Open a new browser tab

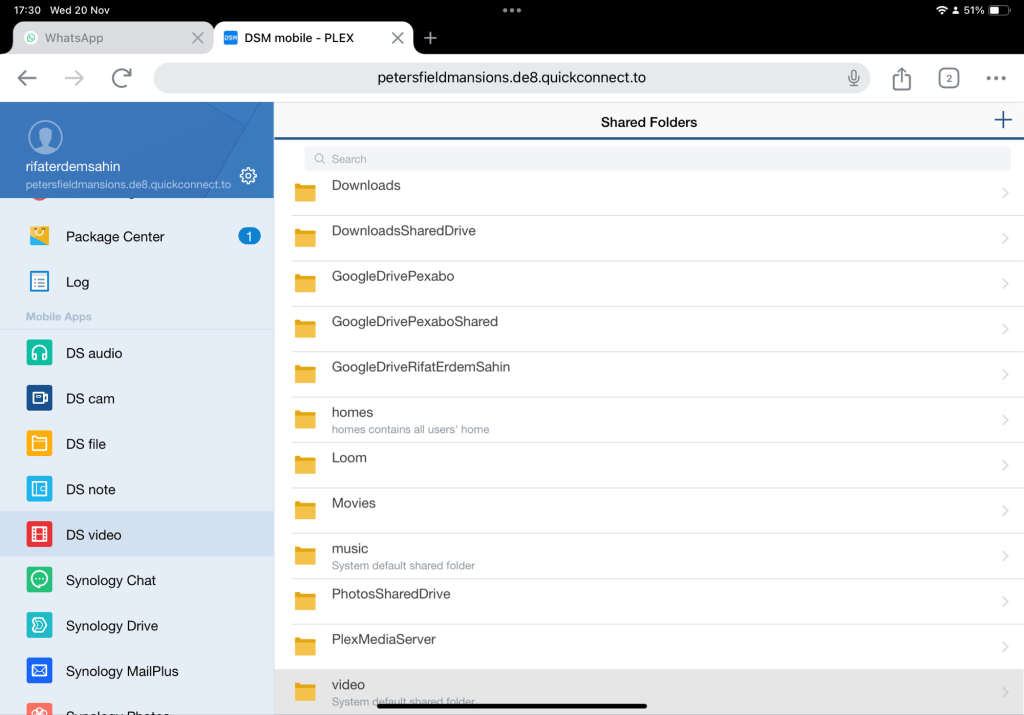(430, 38)
